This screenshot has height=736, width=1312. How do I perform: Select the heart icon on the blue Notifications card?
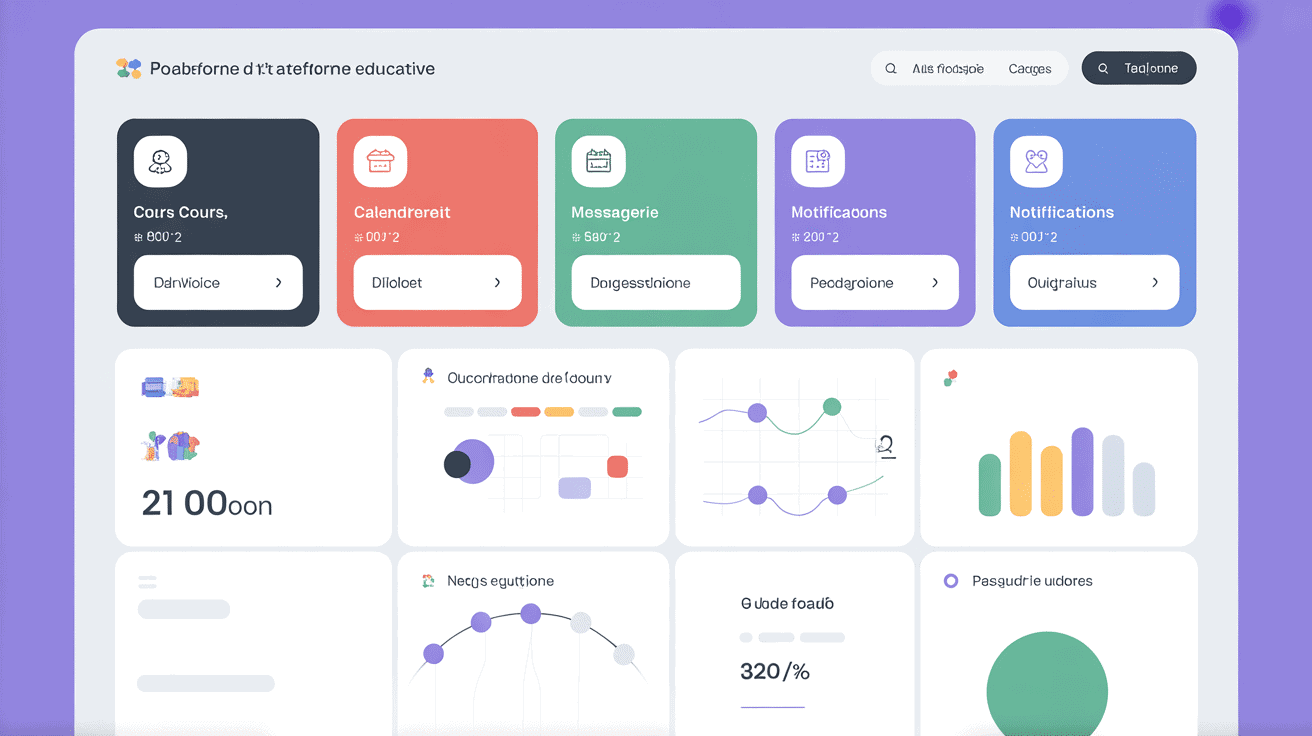(x=1036, y=161)
